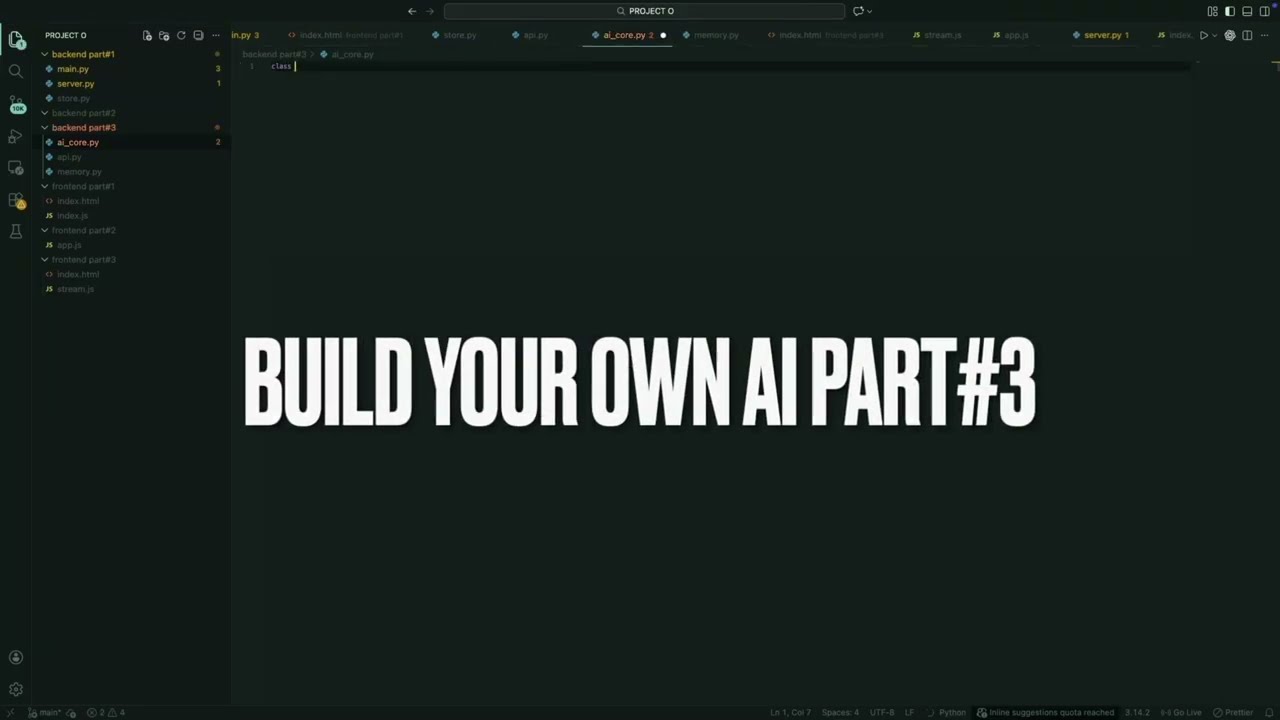Click Inline suggestions quota reached status item
The image size is (1280, 720).
click(x=1045, y=713)
